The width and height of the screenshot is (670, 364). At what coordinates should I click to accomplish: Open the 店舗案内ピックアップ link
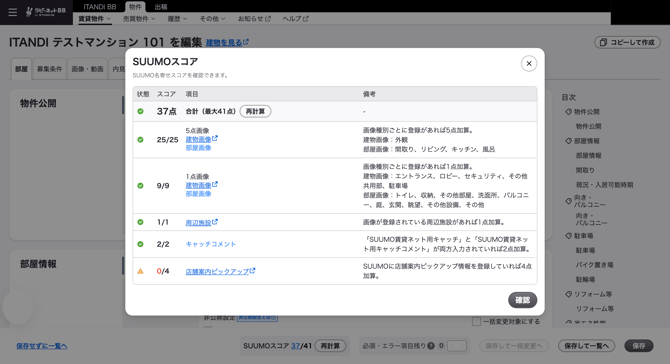[x=217, y=271]
